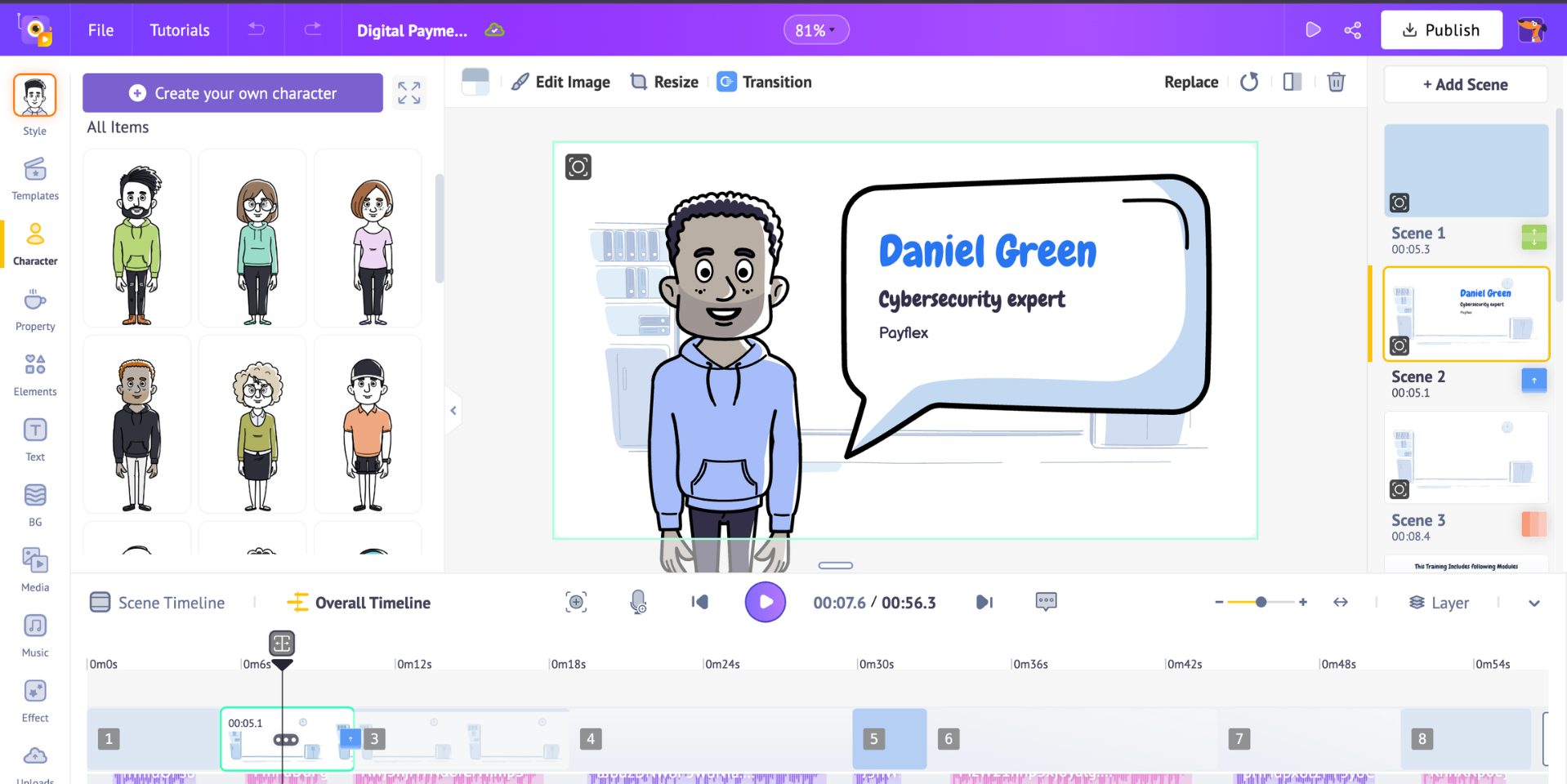The height and width of the screenshot is (784, 1567).
Task: Open the Music panel
Action: 34,635
